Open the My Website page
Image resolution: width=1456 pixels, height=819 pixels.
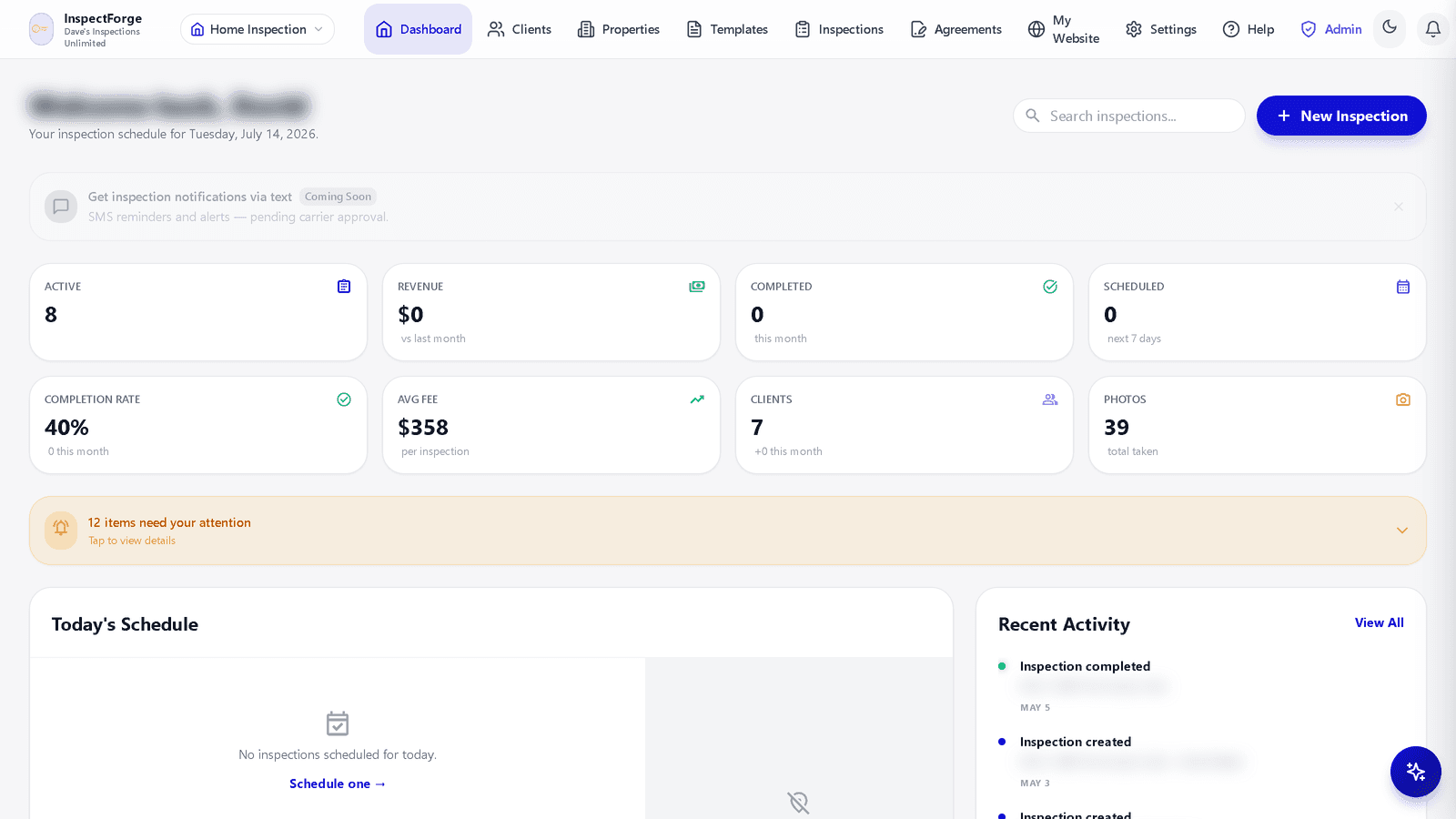[1064, 29]
